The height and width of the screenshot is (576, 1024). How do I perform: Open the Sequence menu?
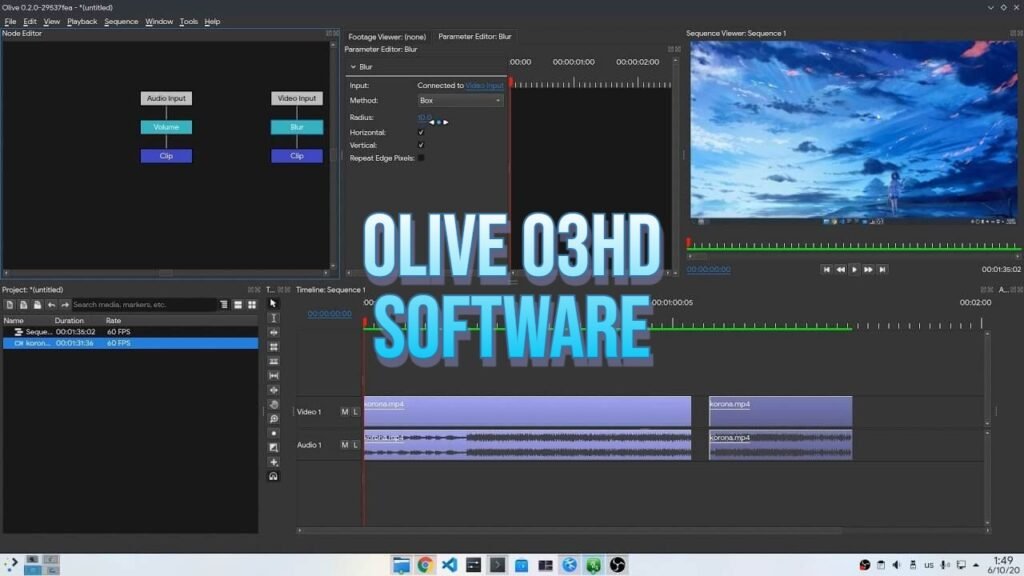click(121, 20)
